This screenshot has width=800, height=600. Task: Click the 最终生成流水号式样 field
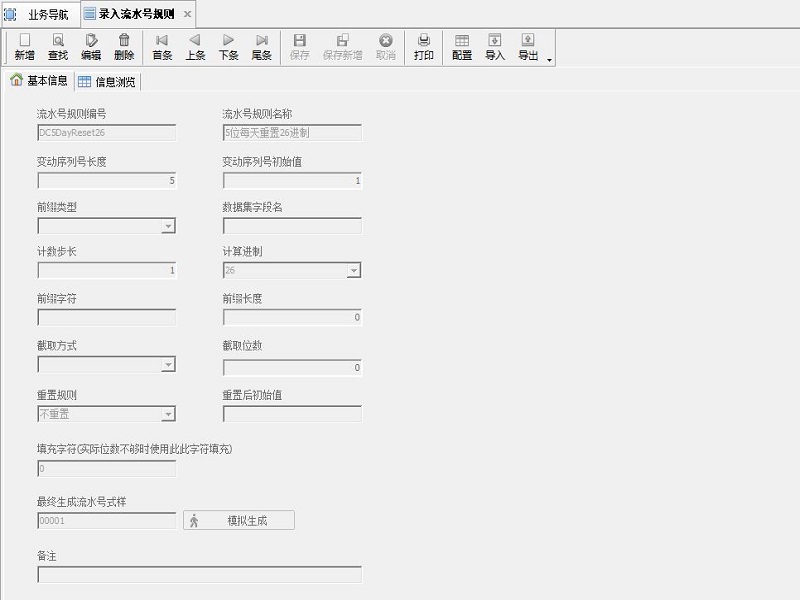(107, 521)
